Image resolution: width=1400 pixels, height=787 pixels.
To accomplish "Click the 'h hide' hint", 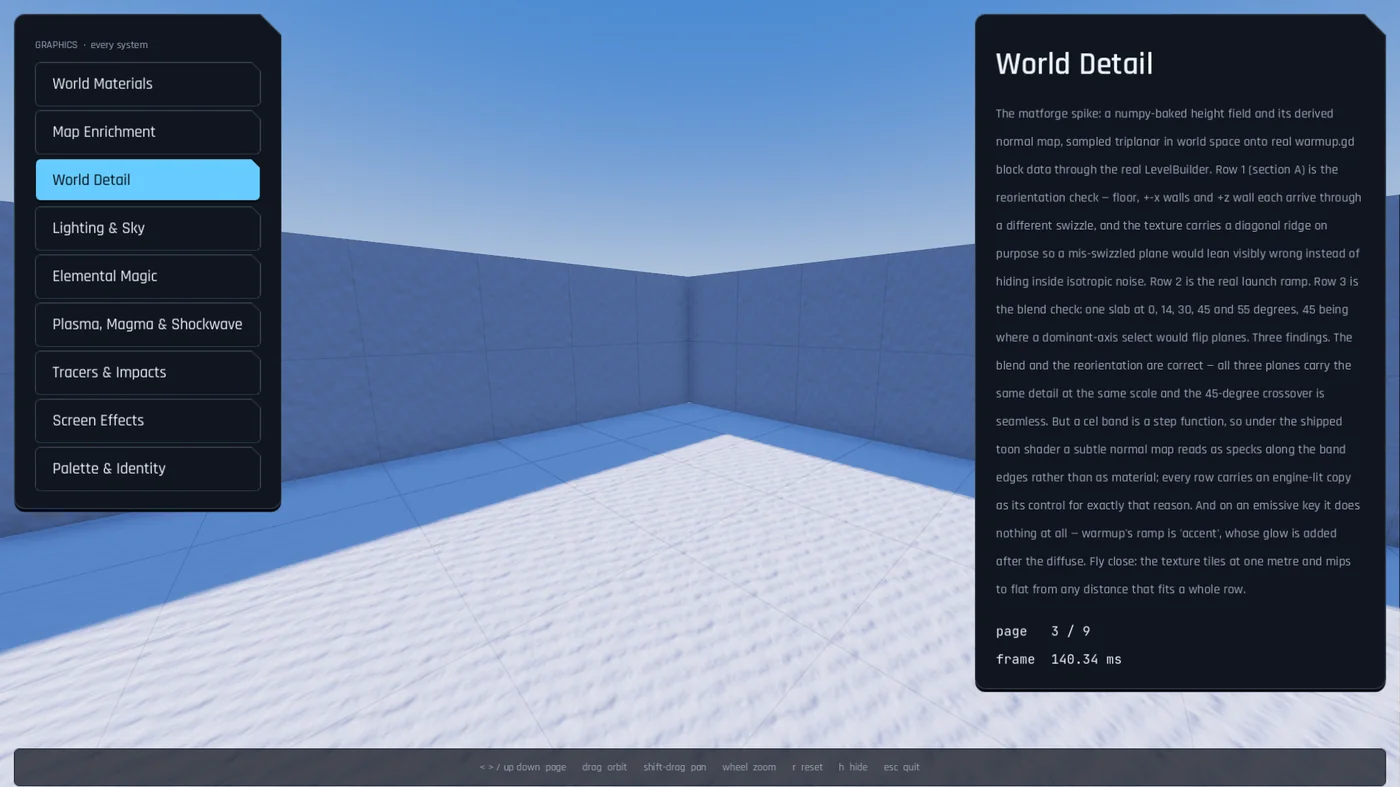I will (x=853, y=767).
